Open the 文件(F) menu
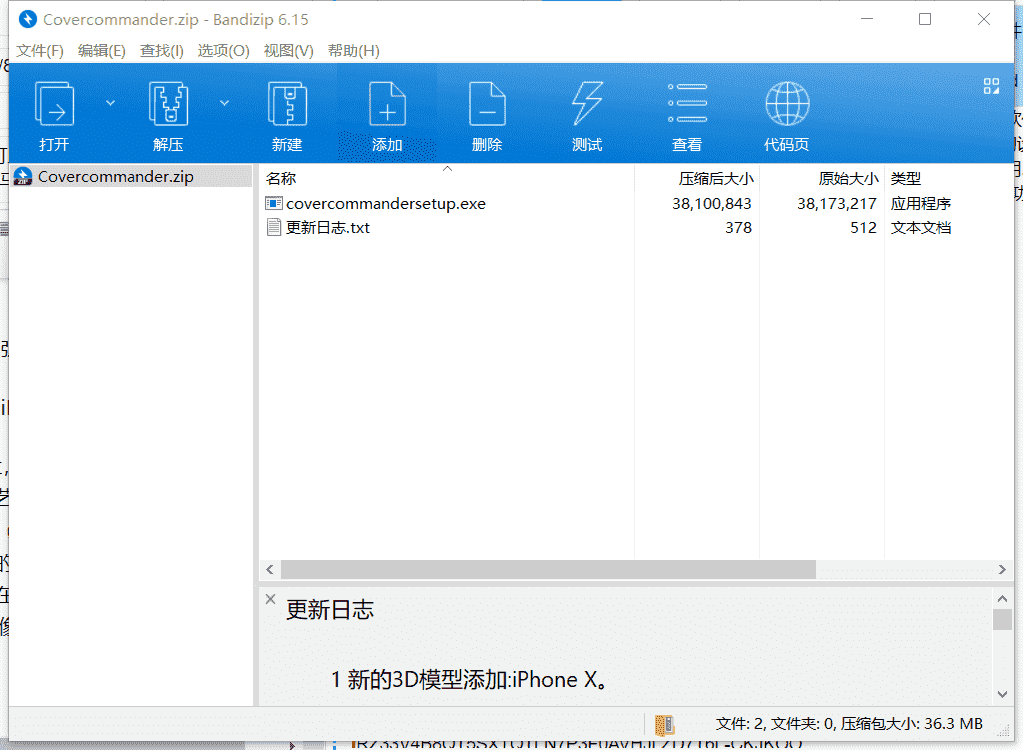Image resolution: width=1023 pixels, height=750 pixels. tap(40, 51)
